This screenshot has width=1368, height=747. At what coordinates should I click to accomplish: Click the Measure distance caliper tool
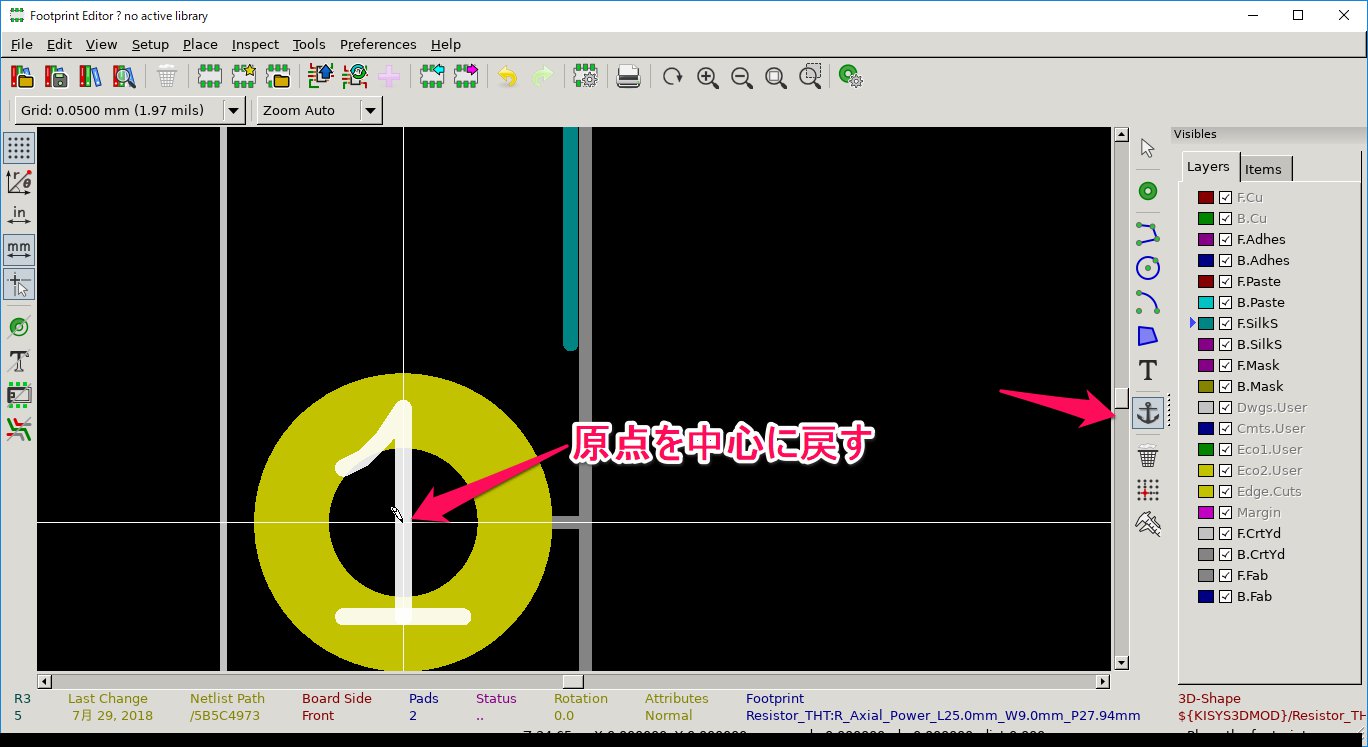click(1148, 524)
